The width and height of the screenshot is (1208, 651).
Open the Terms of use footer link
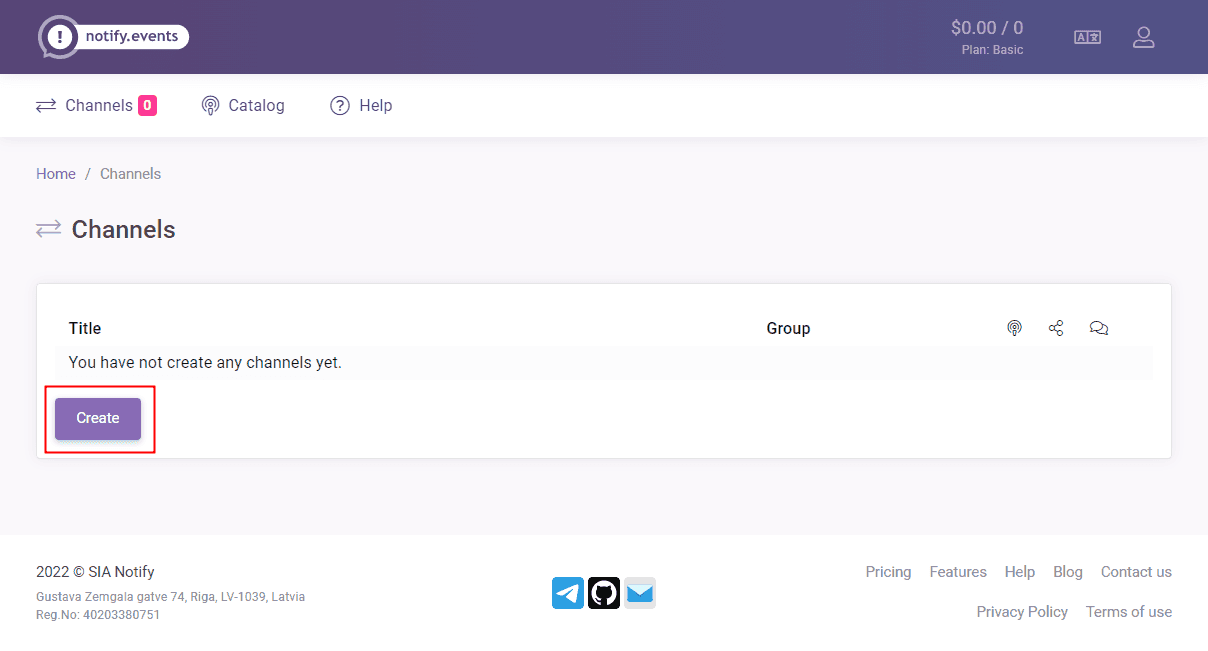tap(1129, 612)
